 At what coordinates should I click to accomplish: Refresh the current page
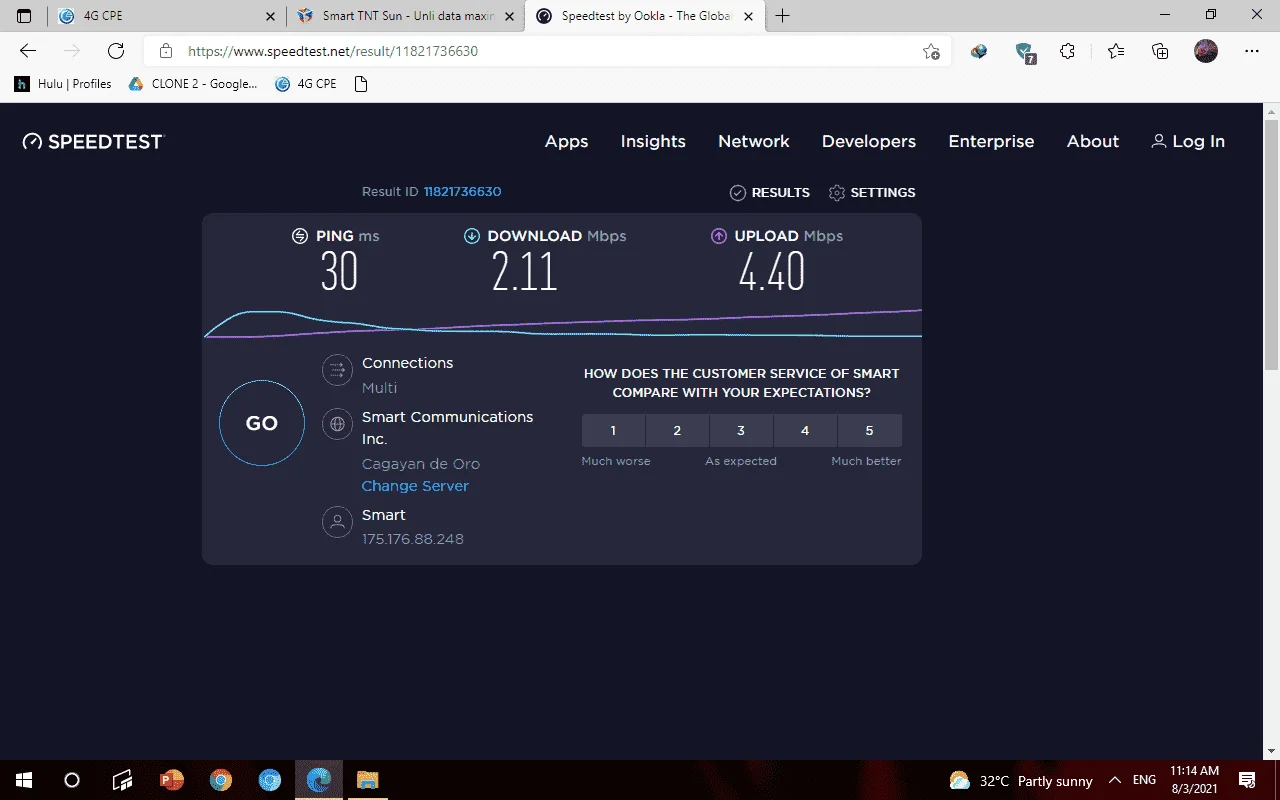(x=116, y=51)
